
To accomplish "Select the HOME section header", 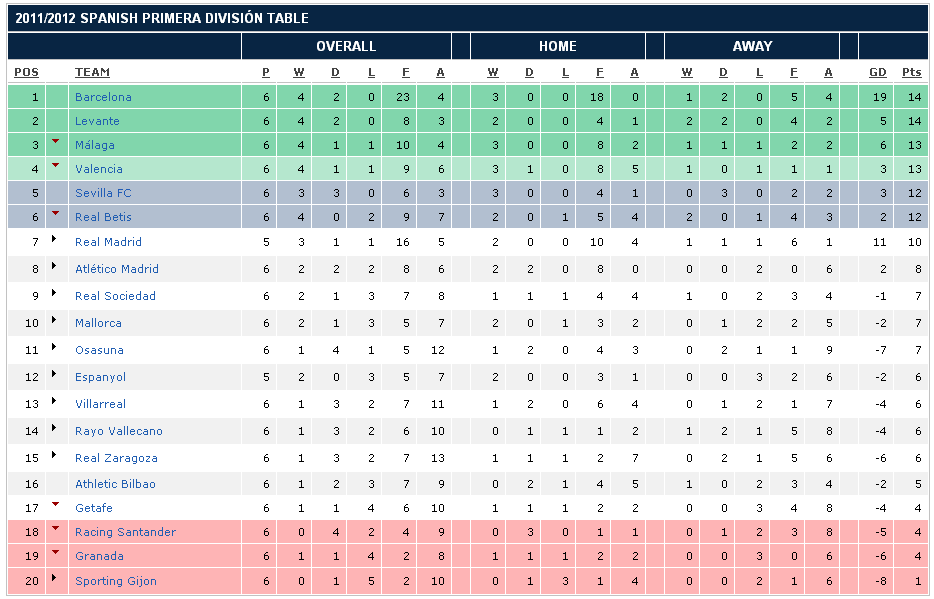I will (x=557, y=46).
